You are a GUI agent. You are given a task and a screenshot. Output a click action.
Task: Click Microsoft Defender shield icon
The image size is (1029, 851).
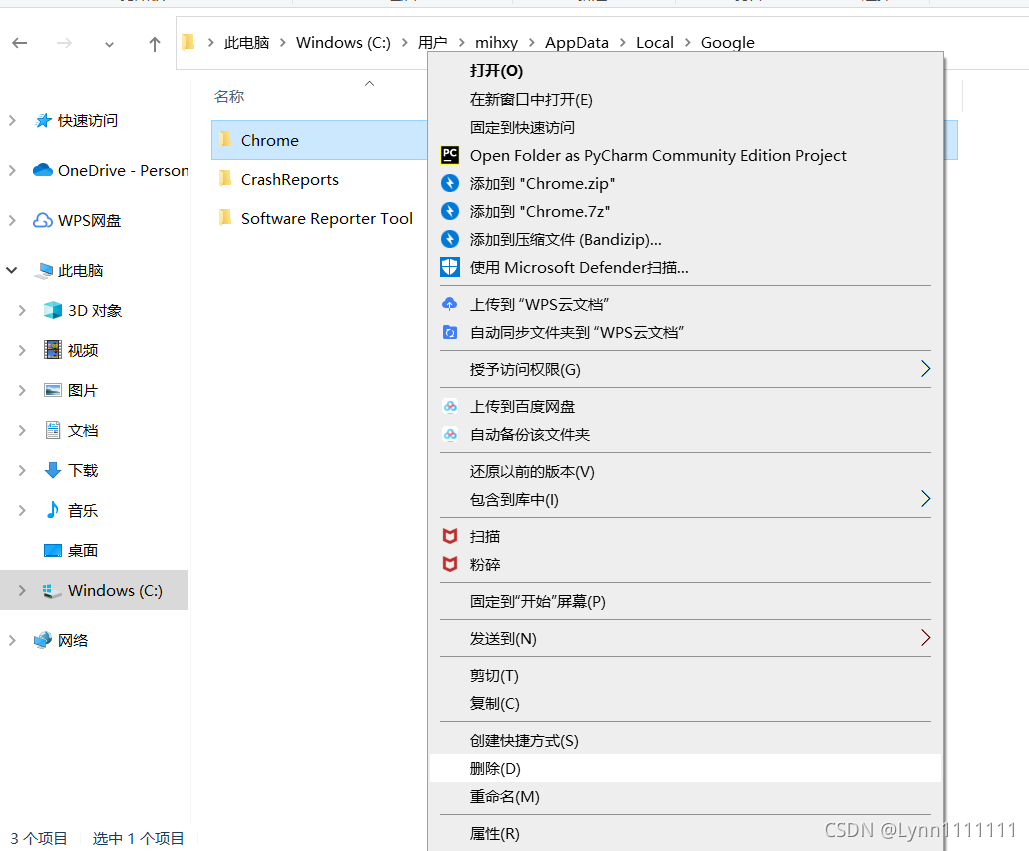(450, 267)
